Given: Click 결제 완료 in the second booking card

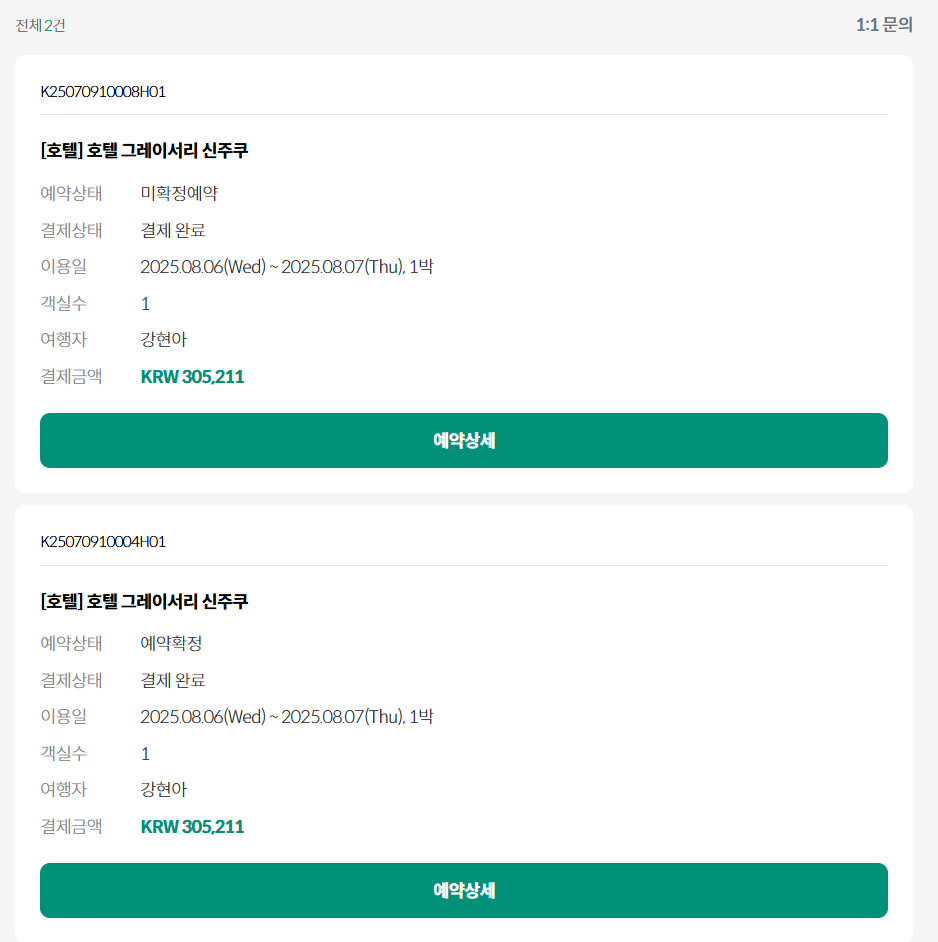Looking at the screenshot, I should pyautogui.click(x=173, y=680).
